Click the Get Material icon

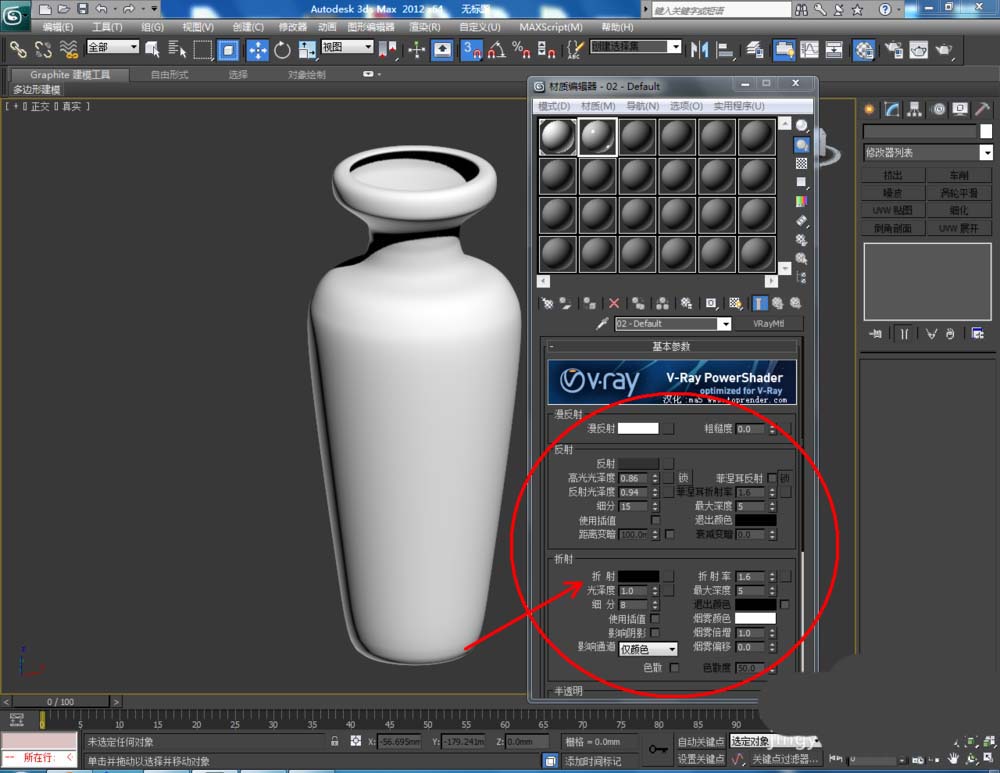point(547,304)
